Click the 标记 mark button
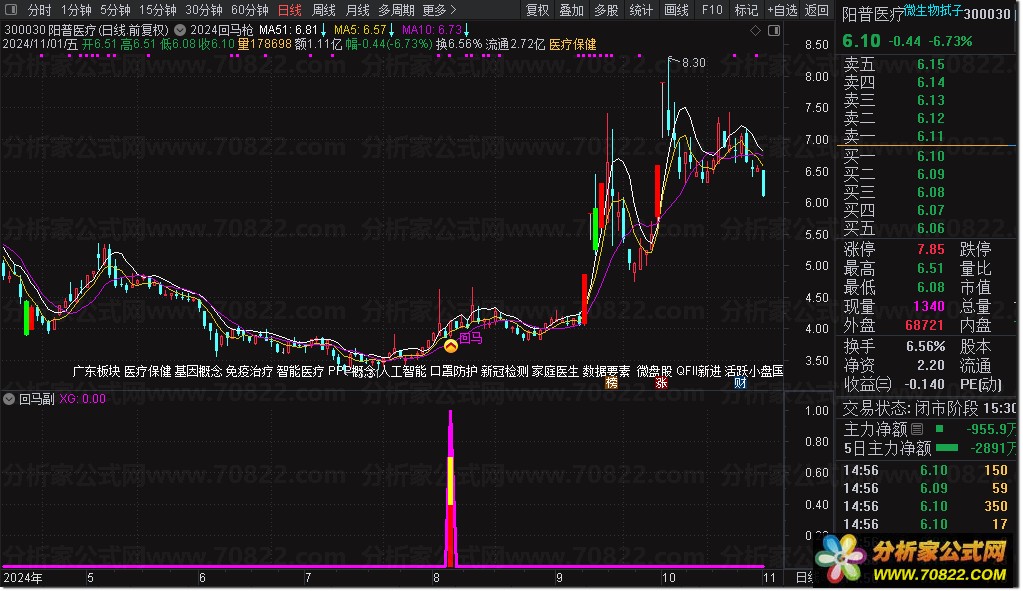Image resolution: width=1023 pixels, height=591 pixels. pos(746,10)
